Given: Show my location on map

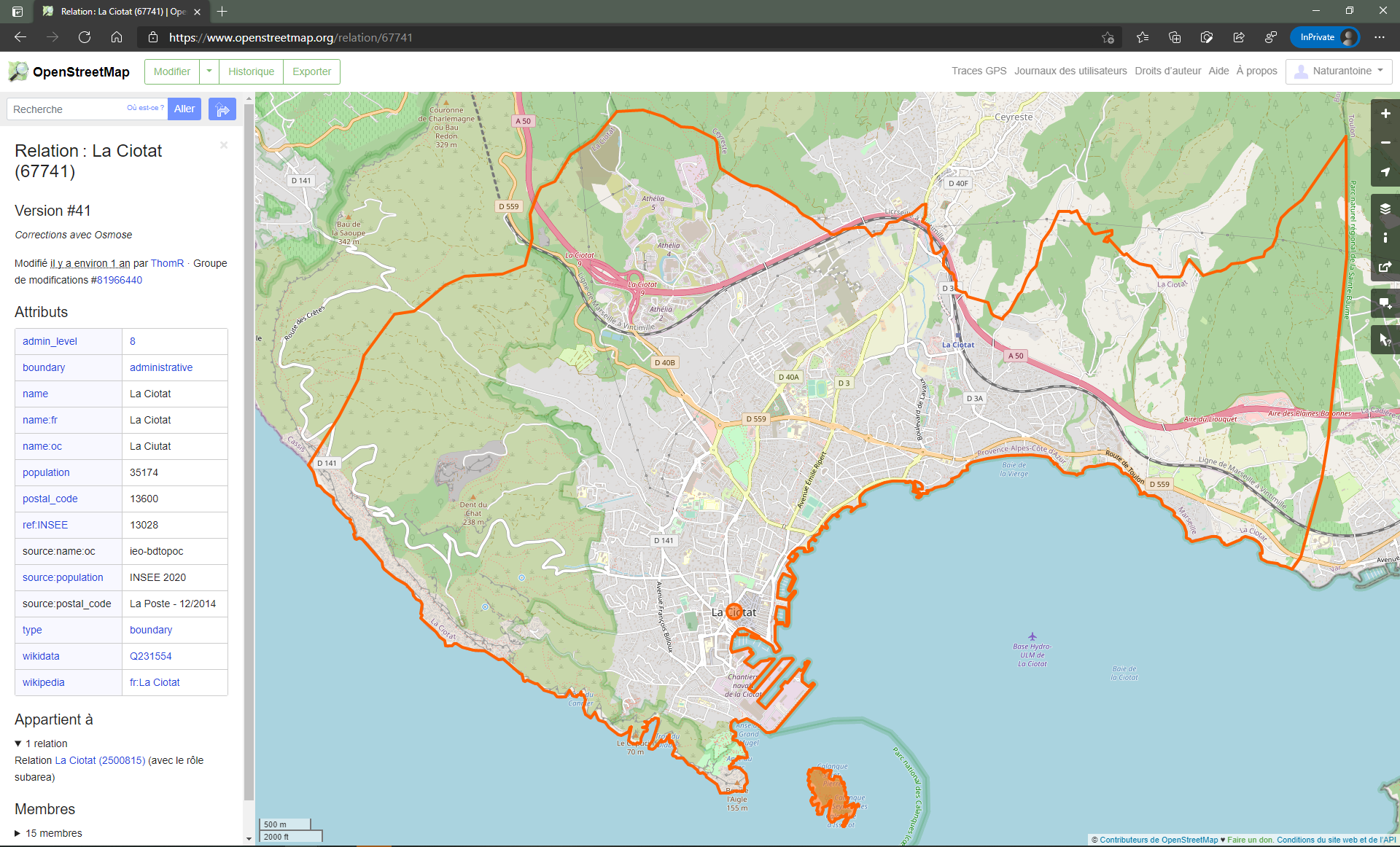Looking at the screenshot, I should click(1385, 172).
